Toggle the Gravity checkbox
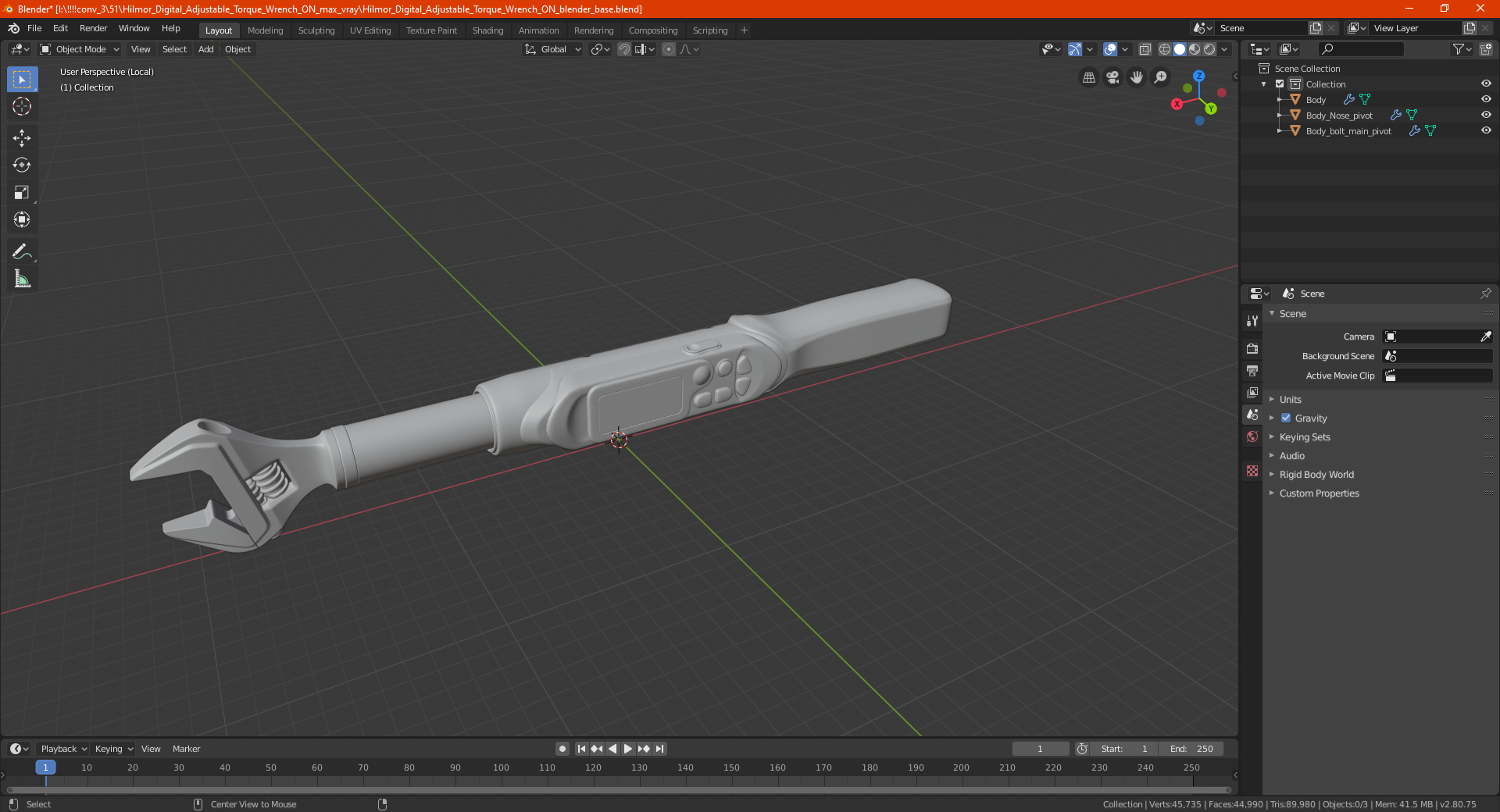The image size is (1500, 812). coord(1286,418)
